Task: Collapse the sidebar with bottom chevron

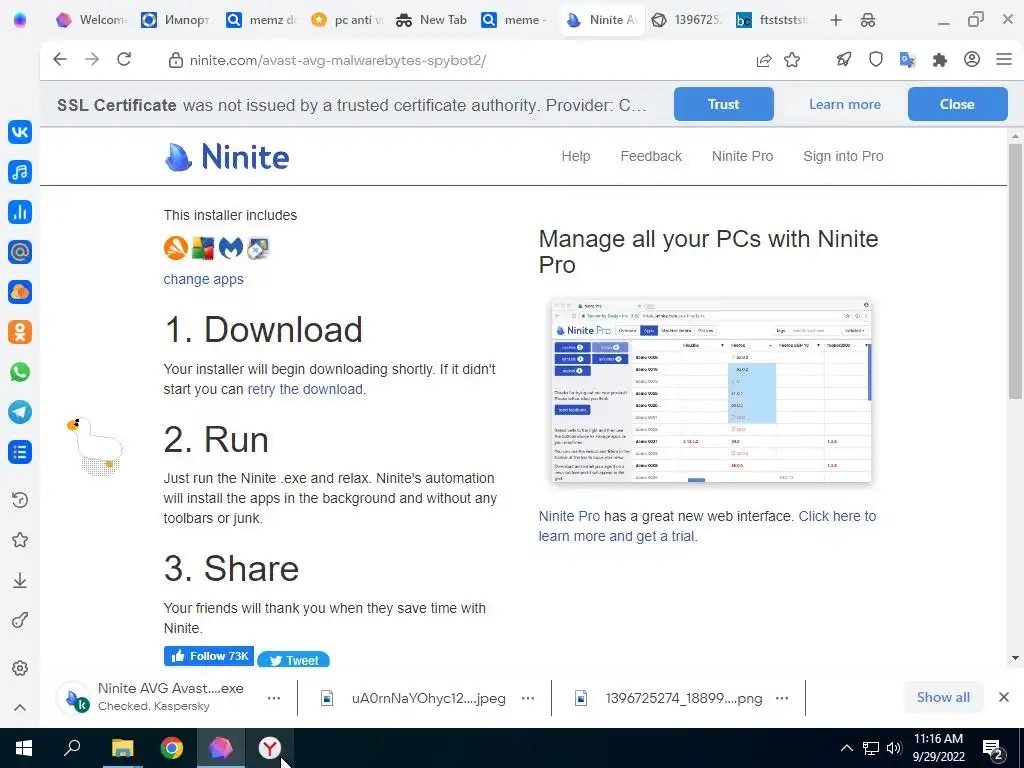Action: coord(20,707)
